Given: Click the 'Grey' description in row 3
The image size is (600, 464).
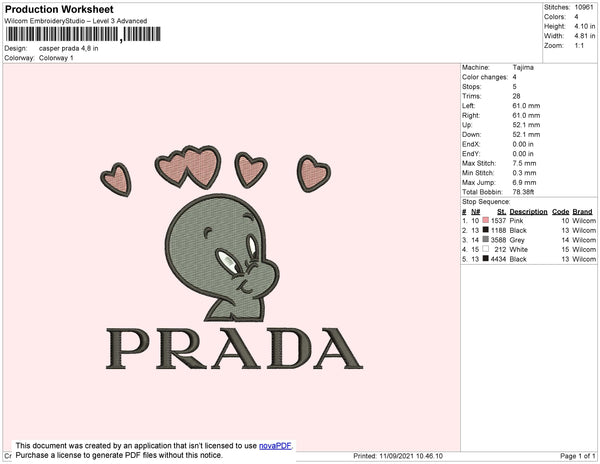Looking at the screenshot, I should tap(517, 240).
